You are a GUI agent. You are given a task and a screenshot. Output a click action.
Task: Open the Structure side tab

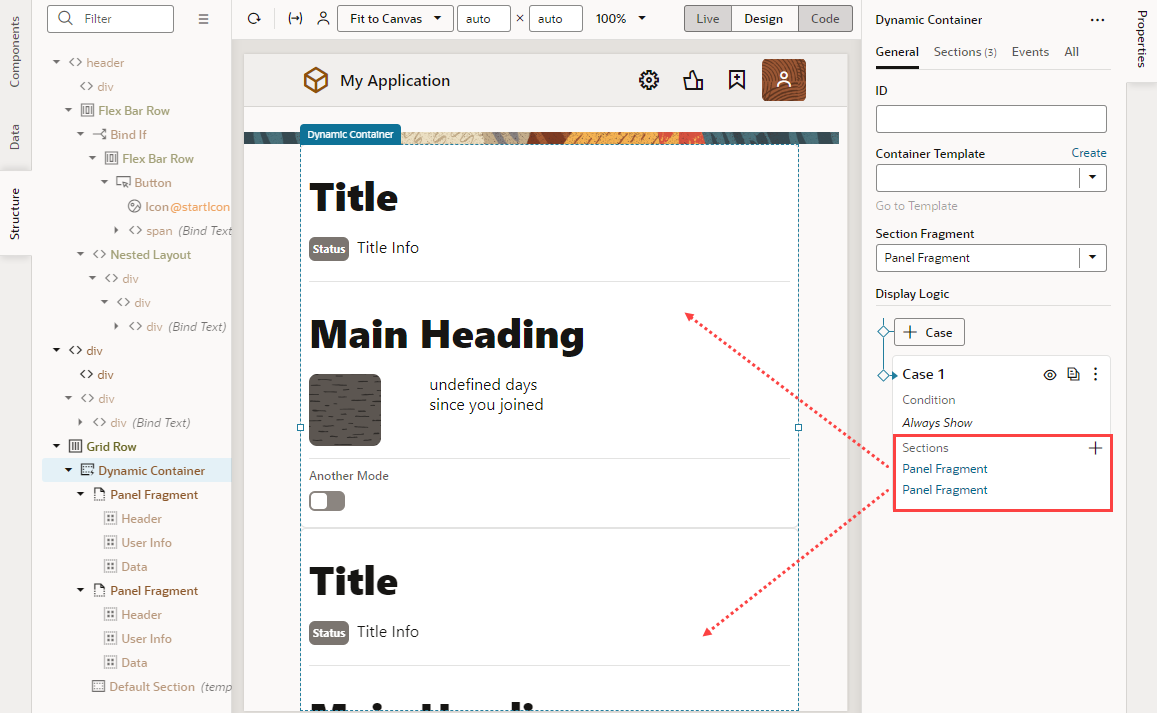tap(15, 213)
